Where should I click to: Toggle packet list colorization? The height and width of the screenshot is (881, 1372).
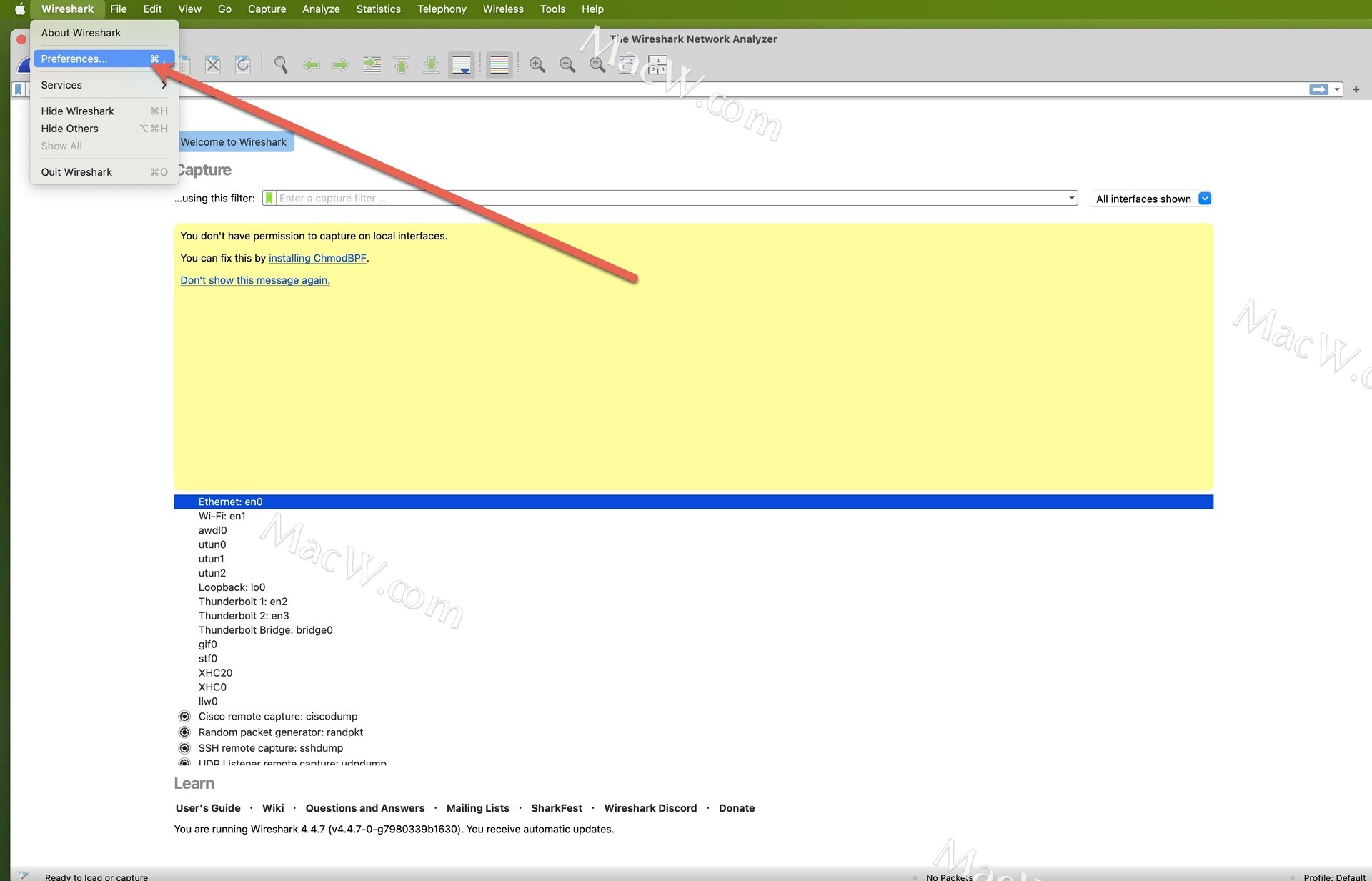click(x=499, y=65)
